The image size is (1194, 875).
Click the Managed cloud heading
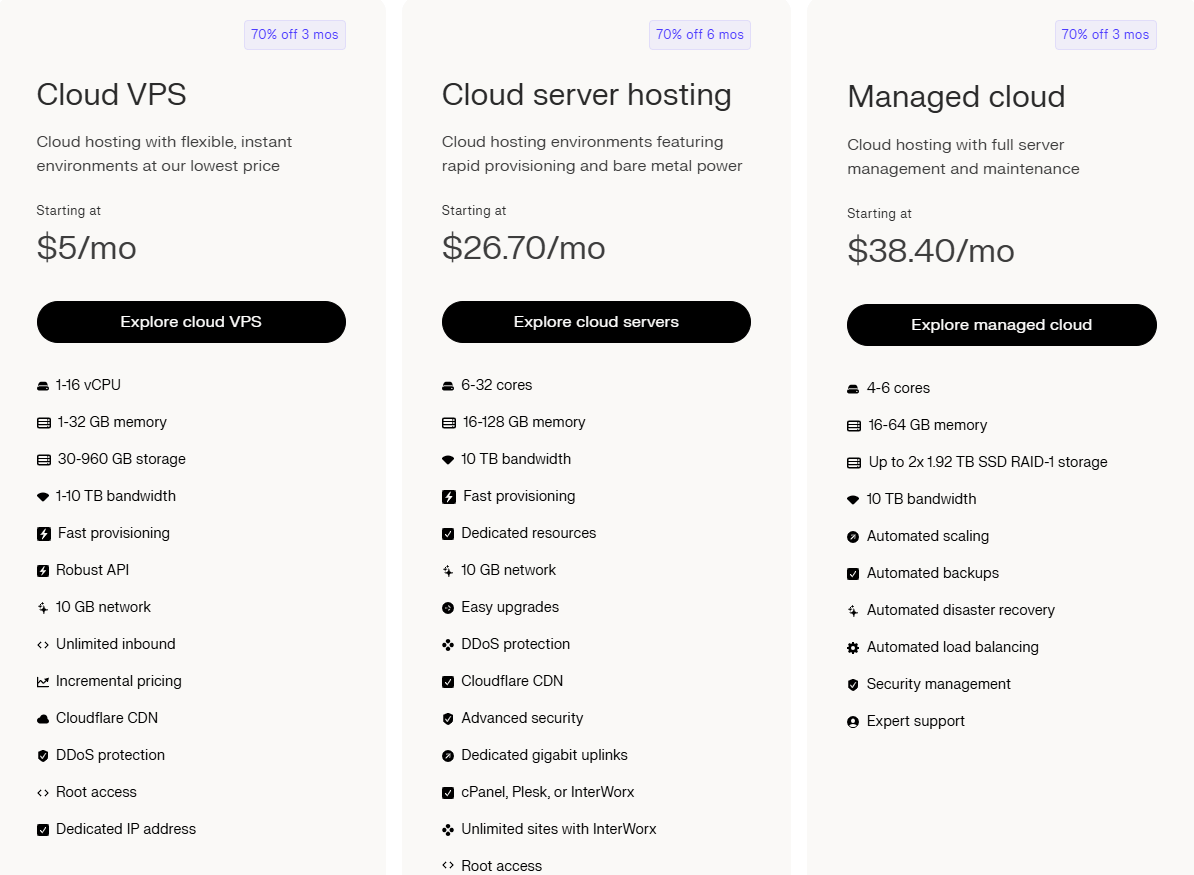pyautogui.click(x=956, y=97)
